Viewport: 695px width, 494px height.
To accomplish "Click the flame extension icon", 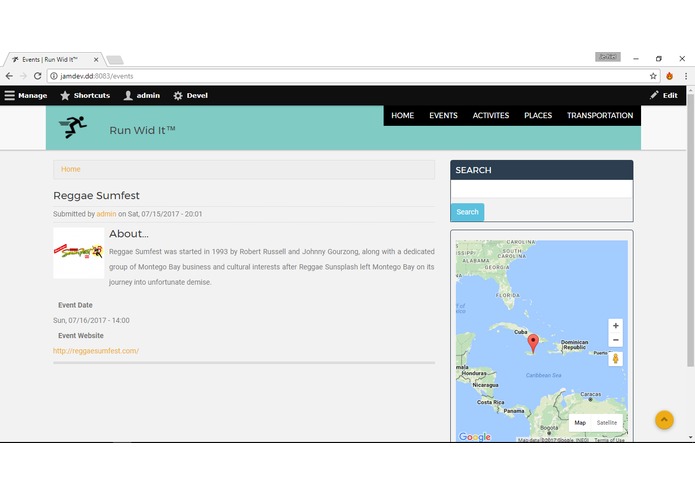I will point(669,76).
